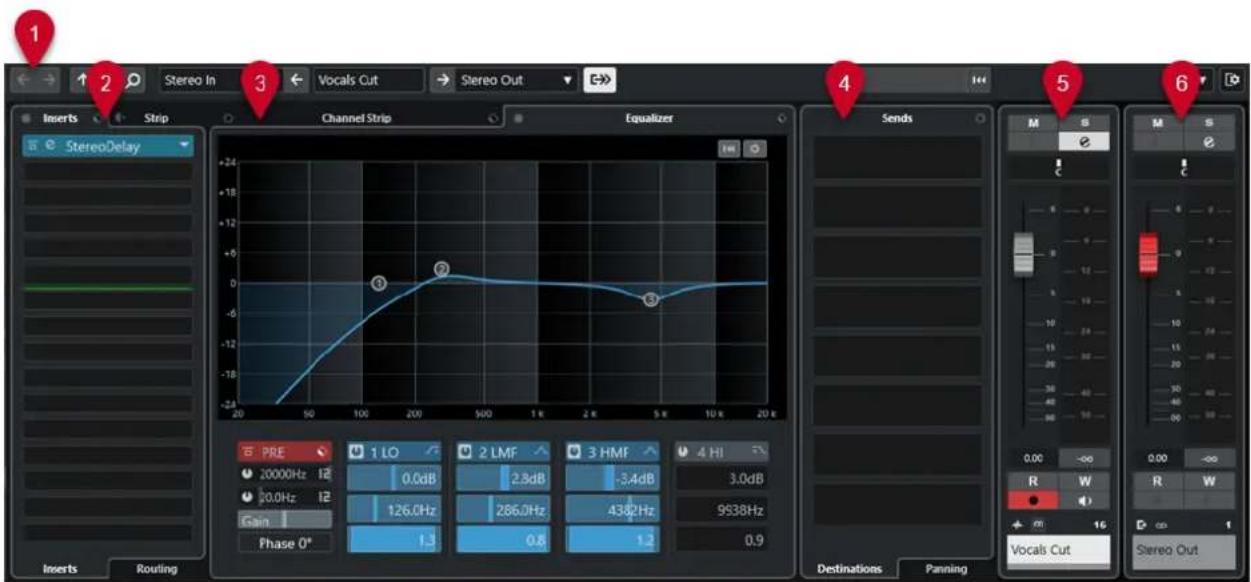This screenshot has height=582, width=1251.
Task: Change band 3 HMF filter type
Action: [649, 453]
